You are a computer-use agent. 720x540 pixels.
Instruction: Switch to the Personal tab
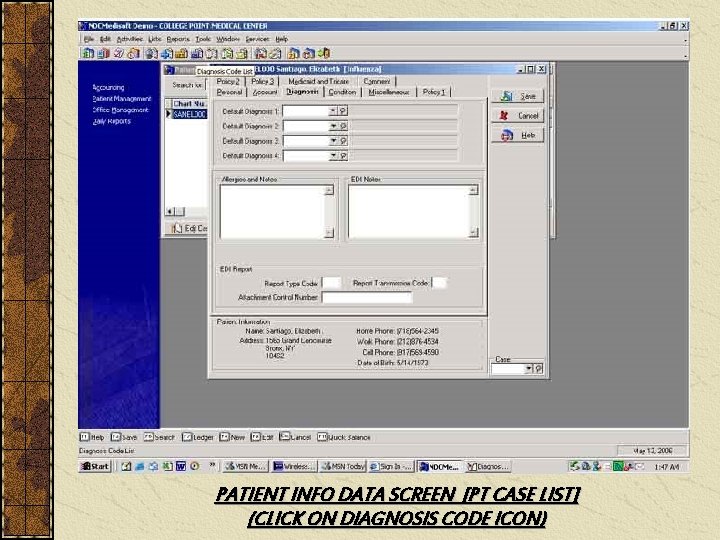(x=229, y=92)
